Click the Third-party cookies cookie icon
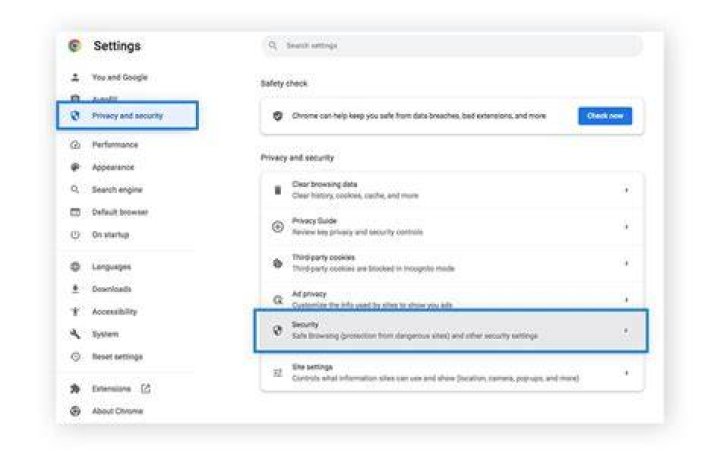This screenshot has width=720, height=453. 277,263
